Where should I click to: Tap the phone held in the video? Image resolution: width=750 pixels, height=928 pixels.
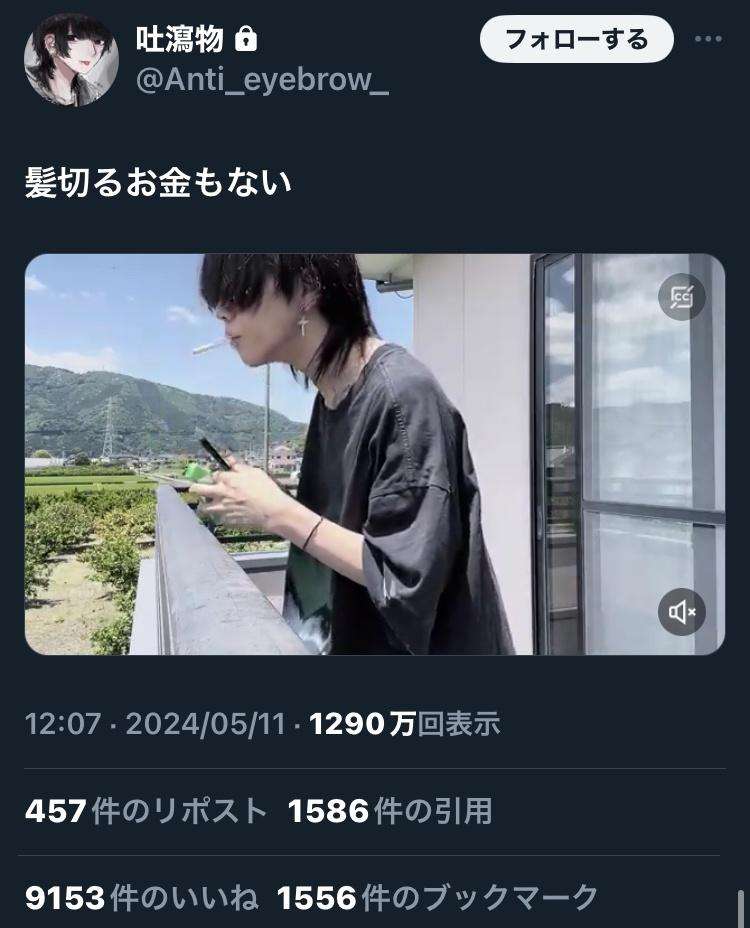[x=215, y=454]
